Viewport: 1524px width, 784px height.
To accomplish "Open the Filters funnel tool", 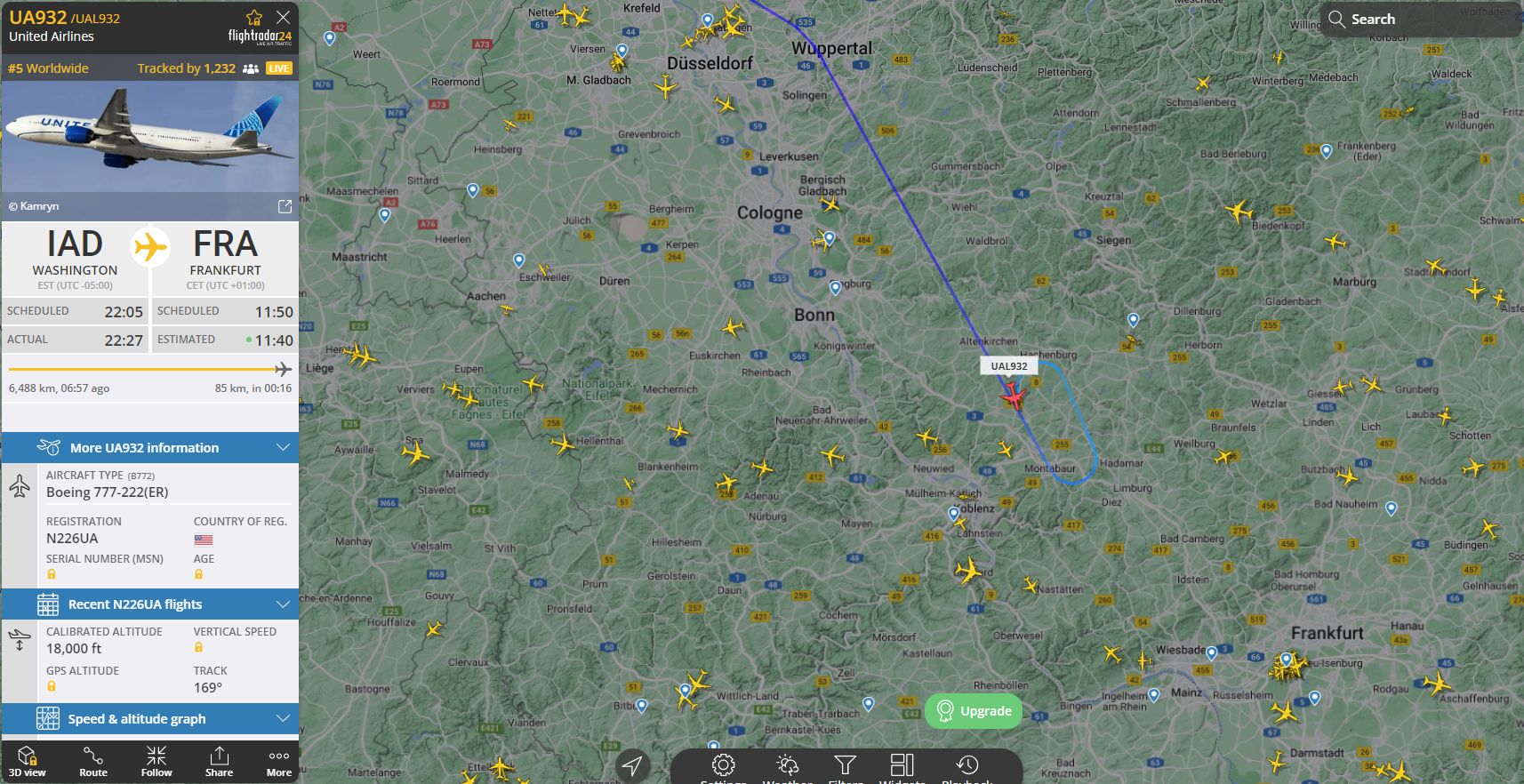I will (846, 766).
